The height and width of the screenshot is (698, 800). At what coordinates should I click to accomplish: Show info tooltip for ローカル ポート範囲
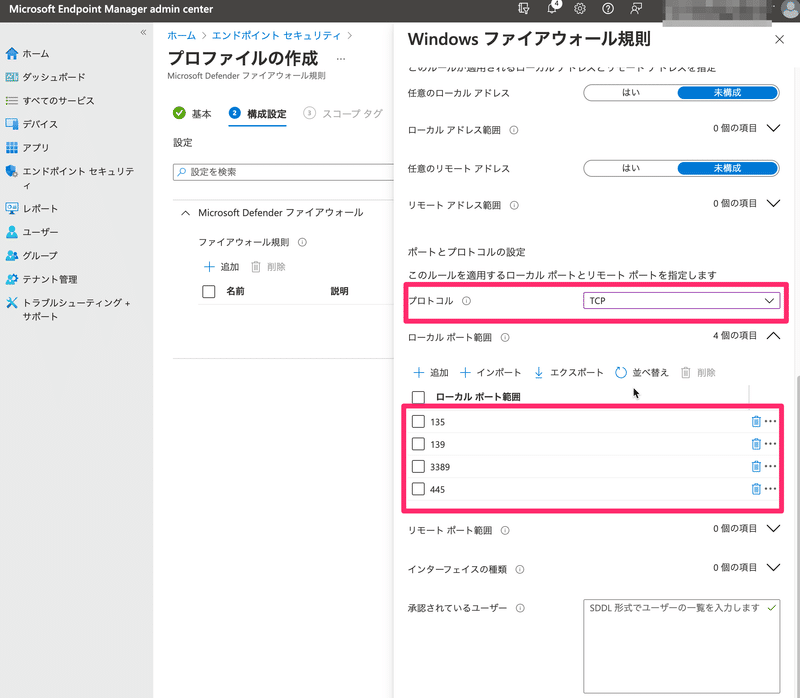point(505,337)
